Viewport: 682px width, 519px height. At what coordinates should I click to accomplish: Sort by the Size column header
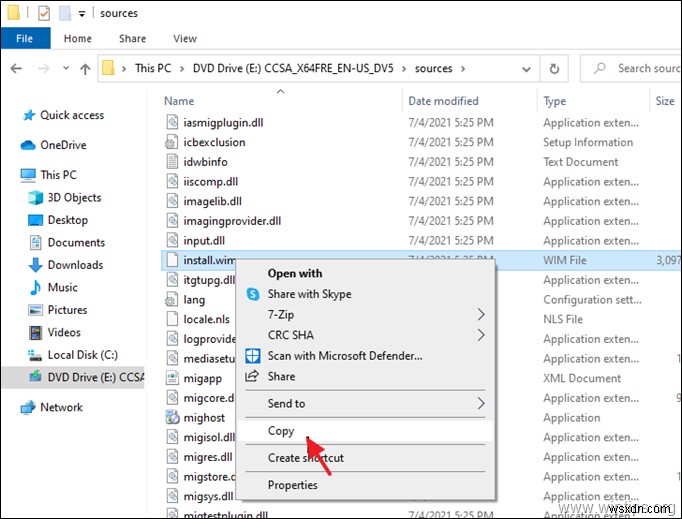pyautogui.click(x=665, y=101)
